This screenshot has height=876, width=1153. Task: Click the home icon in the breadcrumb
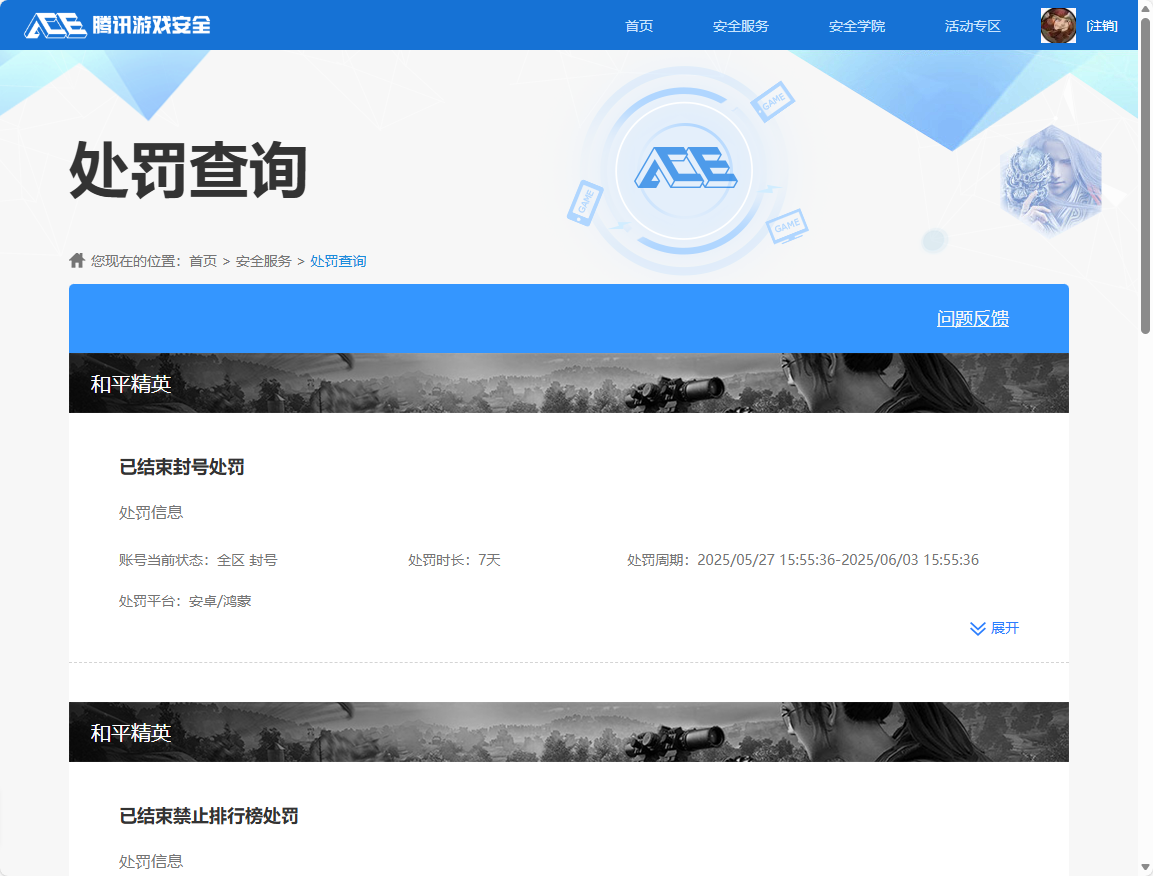click(77, 260)
